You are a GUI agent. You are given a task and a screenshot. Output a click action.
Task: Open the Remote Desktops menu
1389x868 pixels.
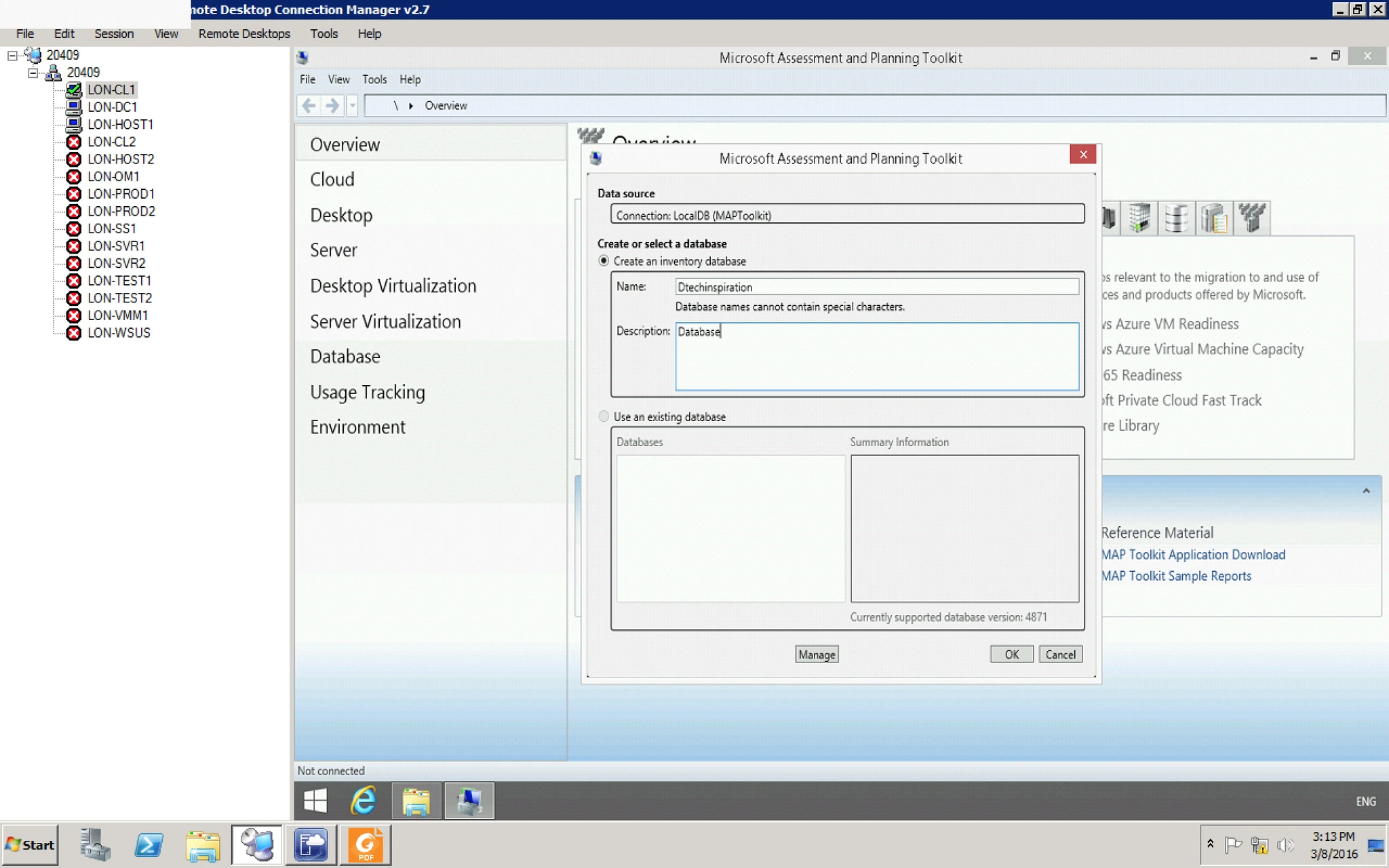(x=244, y=34)
